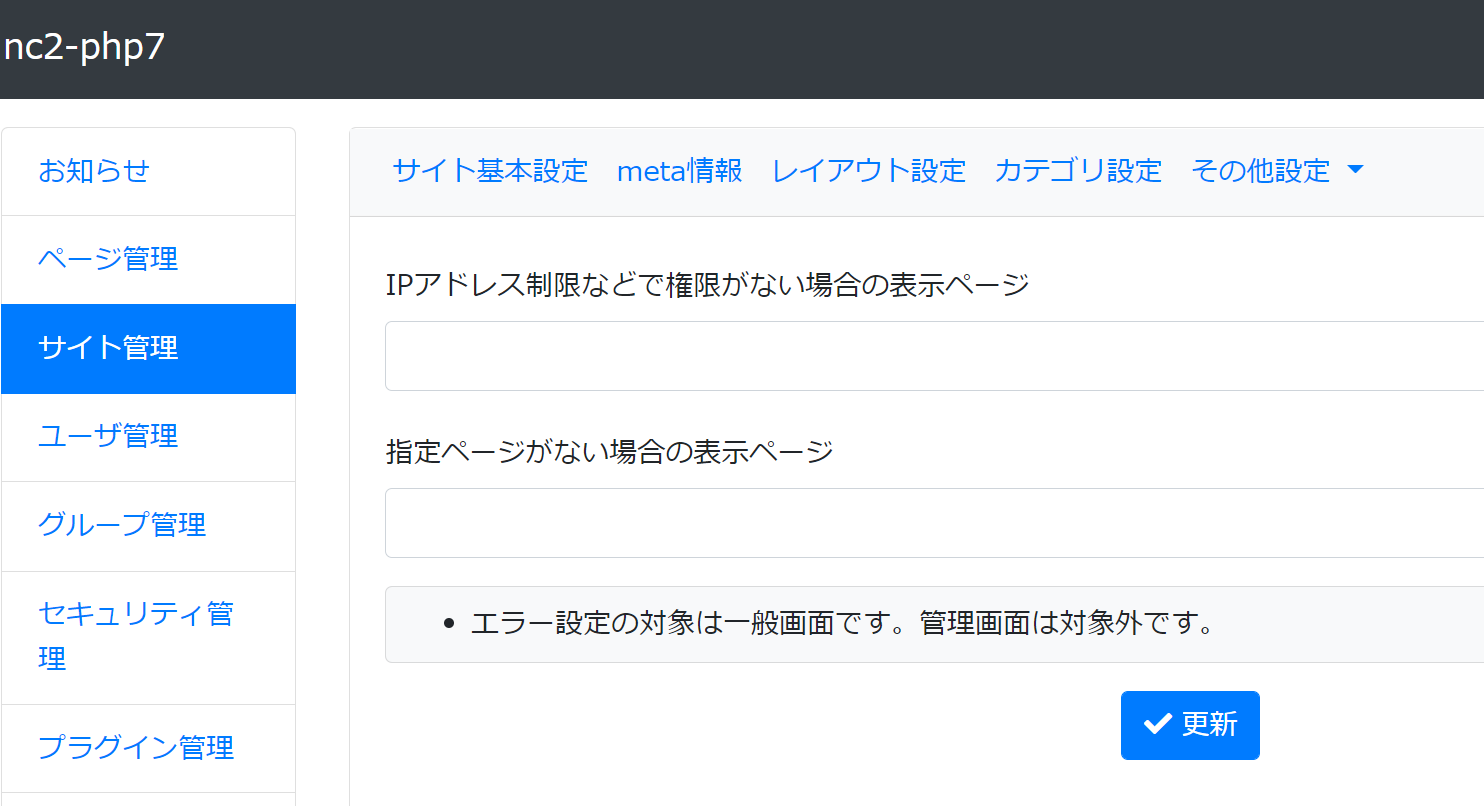Navigate to ユーザ管理 in the sidebar

click(x=108, y=437)
